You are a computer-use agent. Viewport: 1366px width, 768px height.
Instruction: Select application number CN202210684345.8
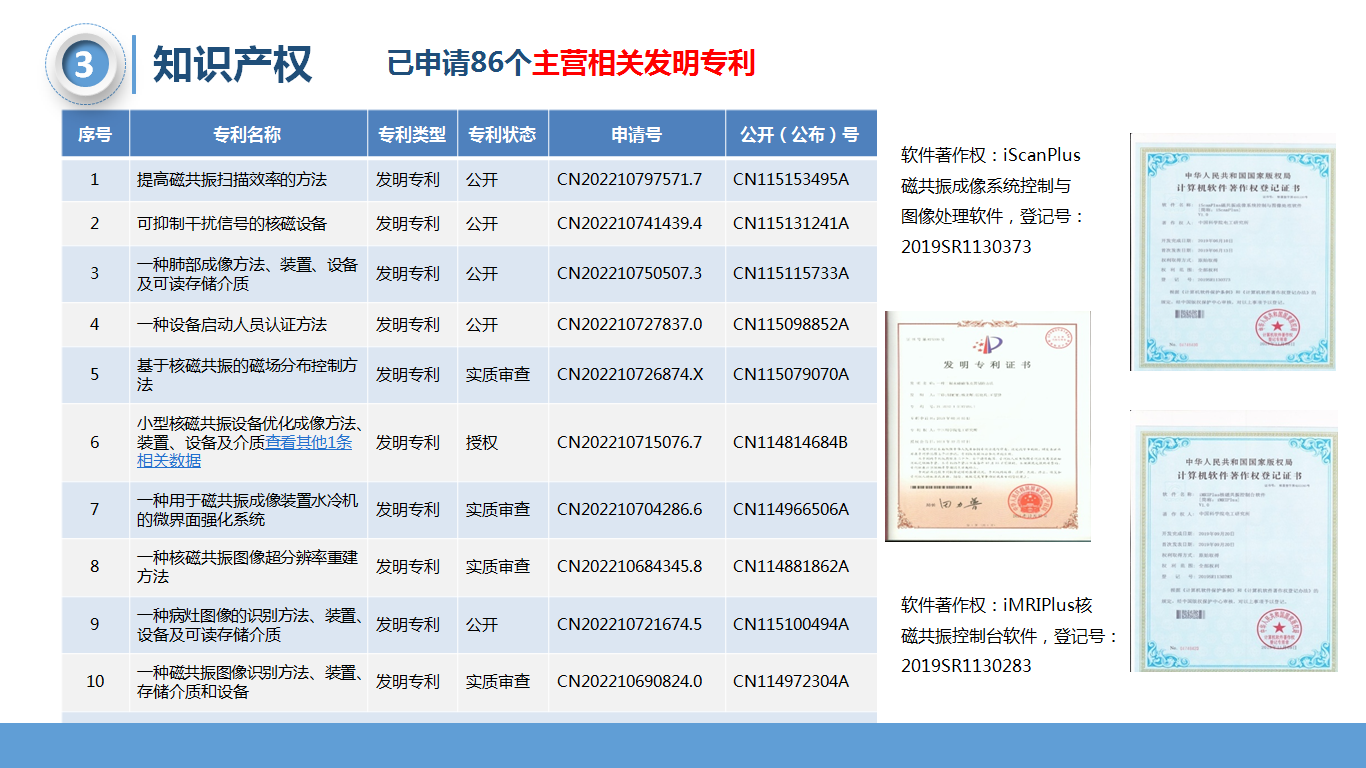pos(629,566)
